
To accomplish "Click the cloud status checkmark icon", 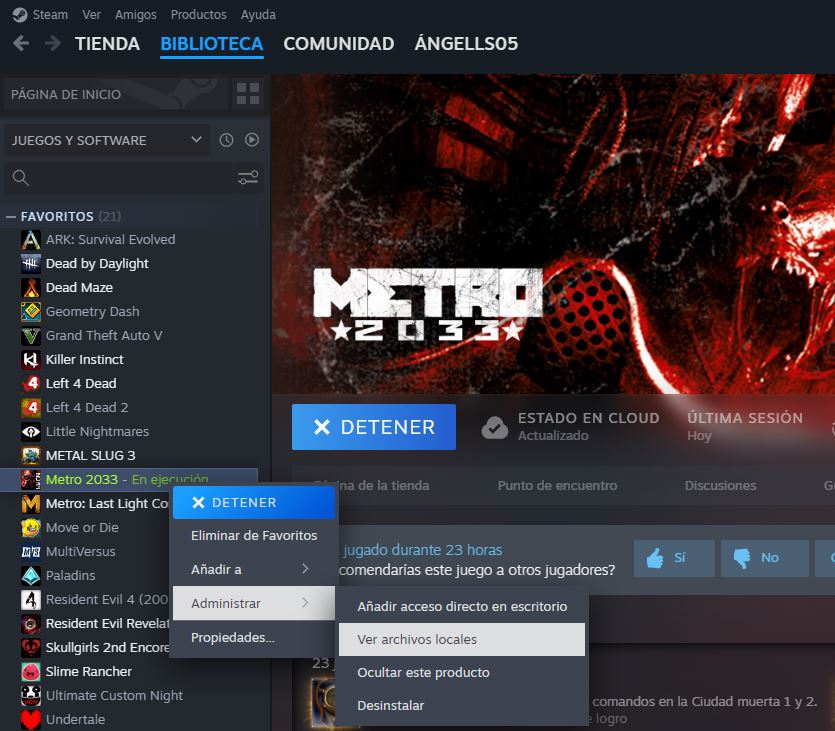I will click(495, 427).
